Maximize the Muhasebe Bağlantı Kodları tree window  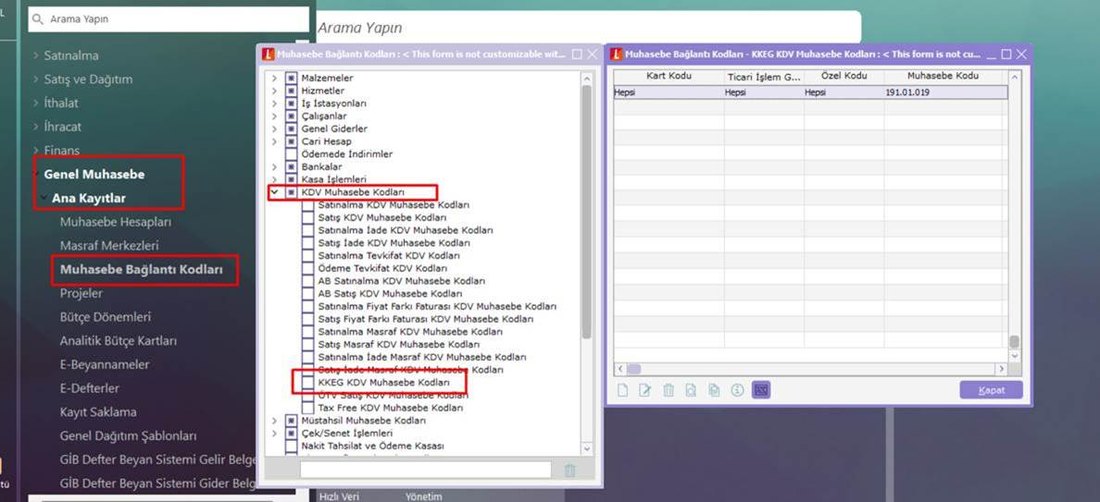[577, 54]
